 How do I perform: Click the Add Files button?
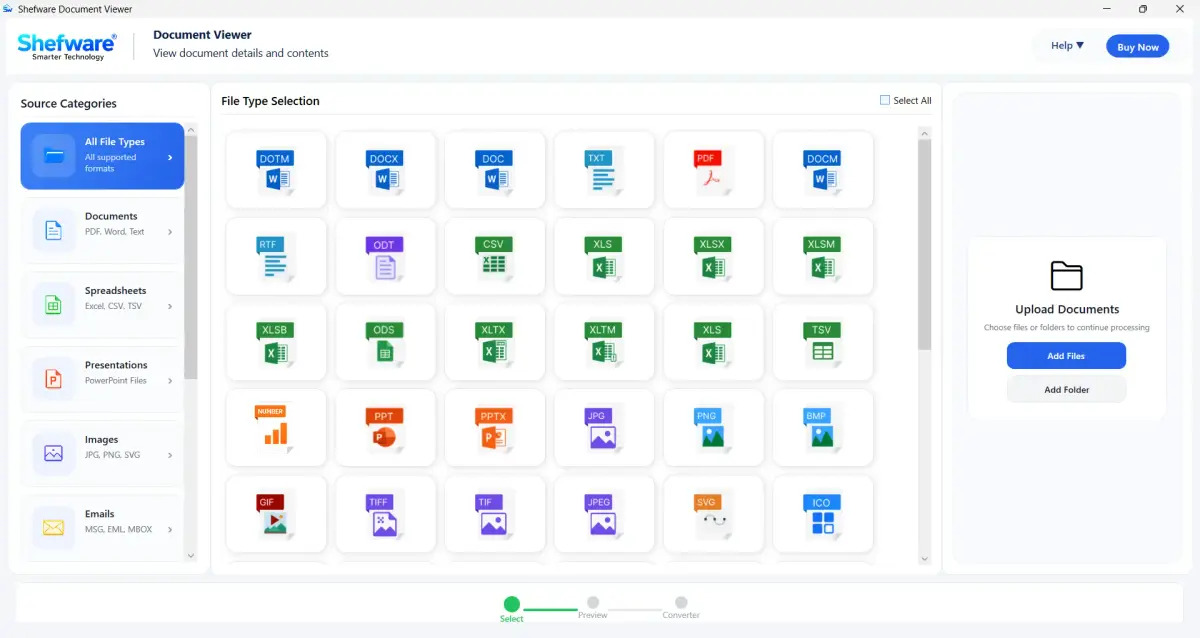1066,356
